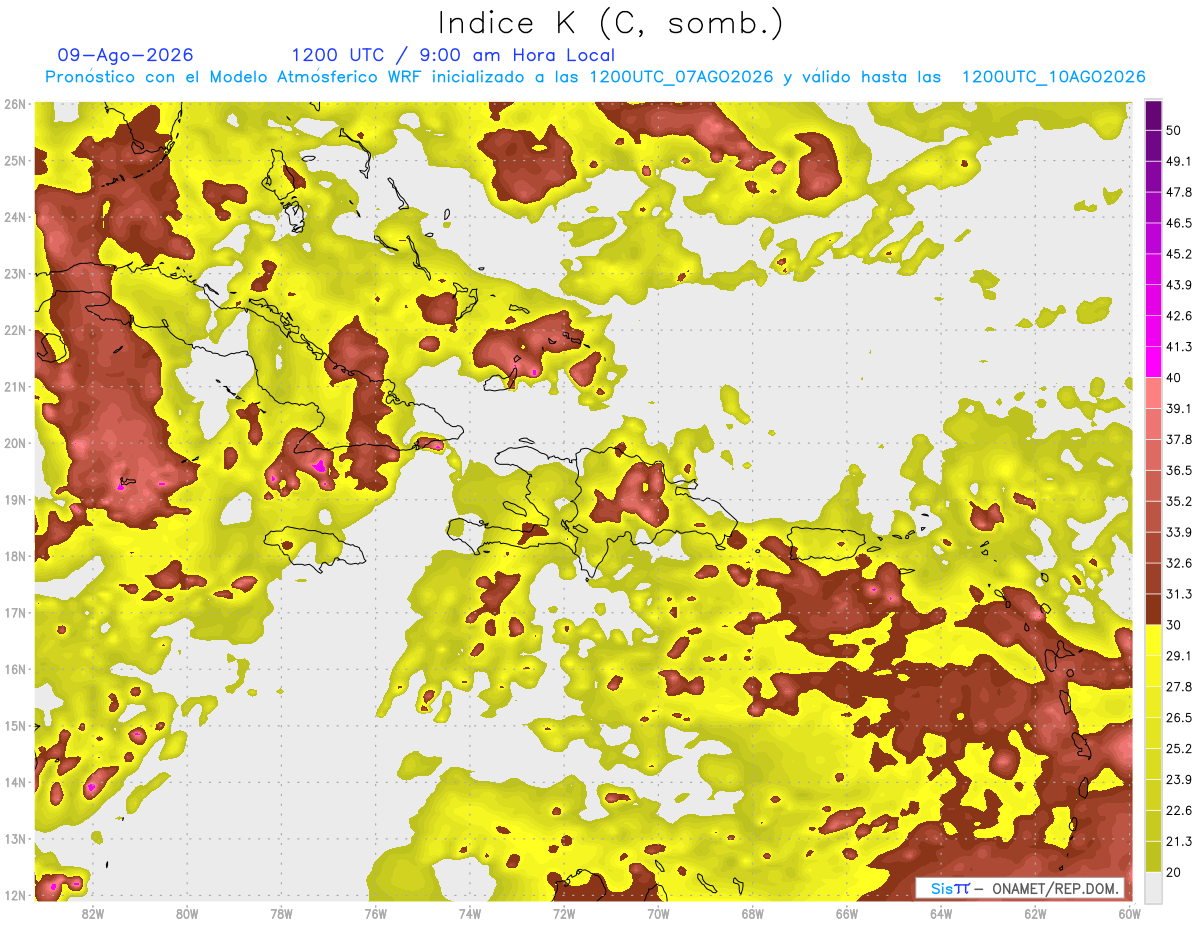
Task: Click the '42.6' color scale value
Action: point(1179,316)
